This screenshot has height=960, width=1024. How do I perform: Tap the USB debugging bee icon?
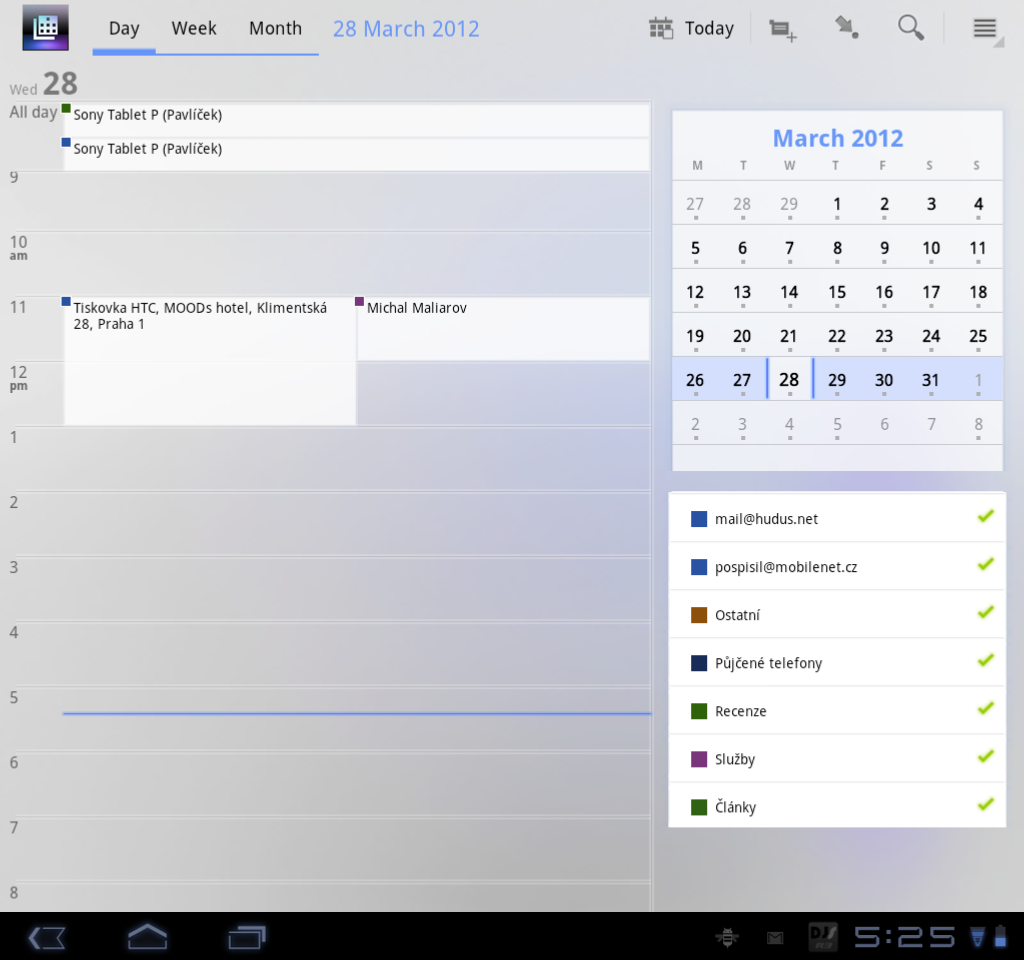click(728, 937)
